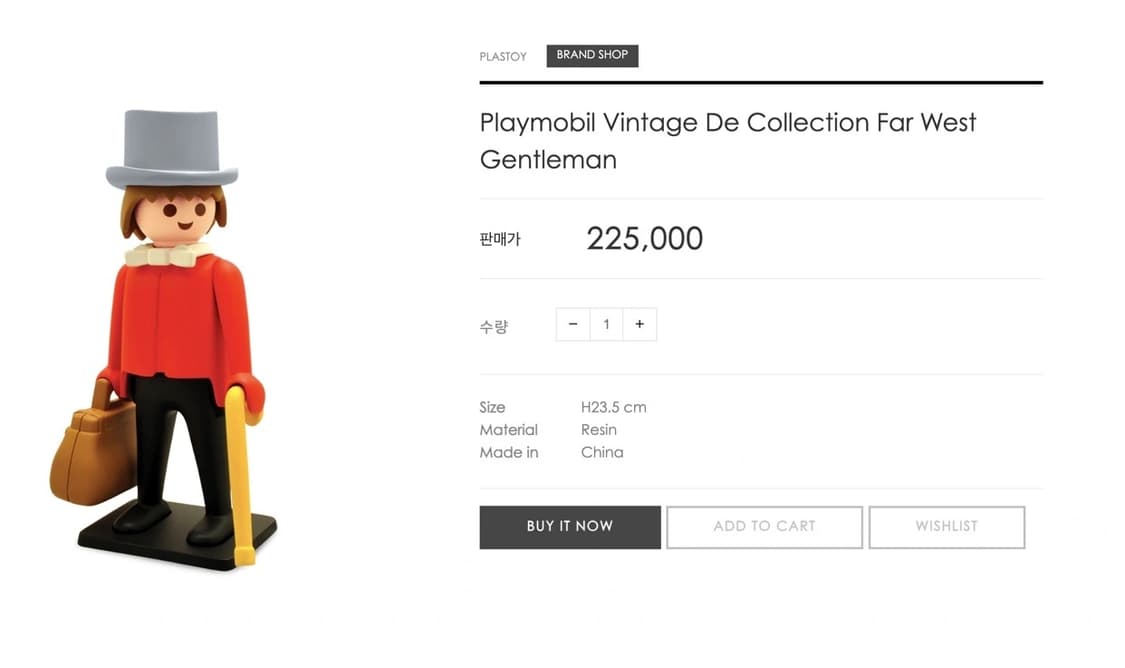Open the BRAND SHOP badge
The image size is (1125, 668).
click(x=592, y=56)
